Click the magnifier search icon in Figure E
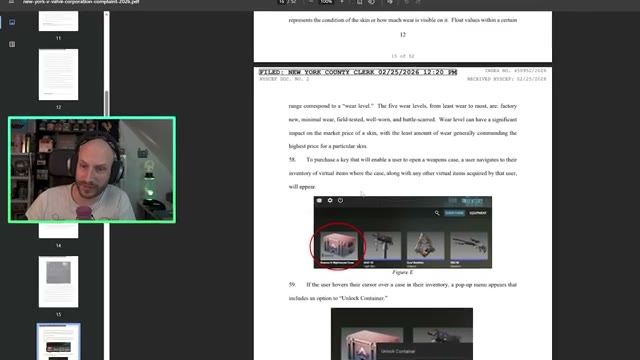This screenshot has height=360, width=640. coord(437,213)
